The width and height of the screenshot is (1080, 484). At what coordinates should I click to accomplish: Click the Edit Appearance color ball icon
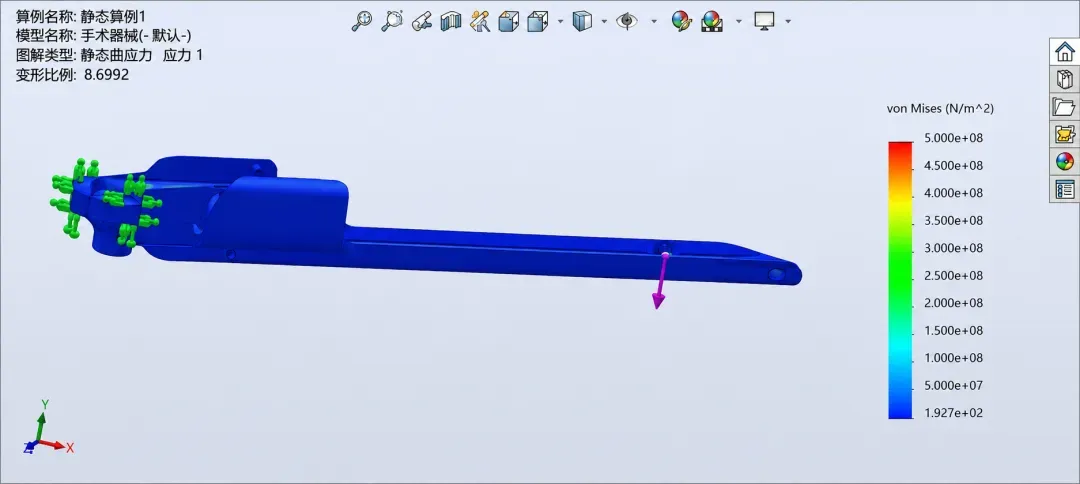pyautogui.click(x=681, y=21)
